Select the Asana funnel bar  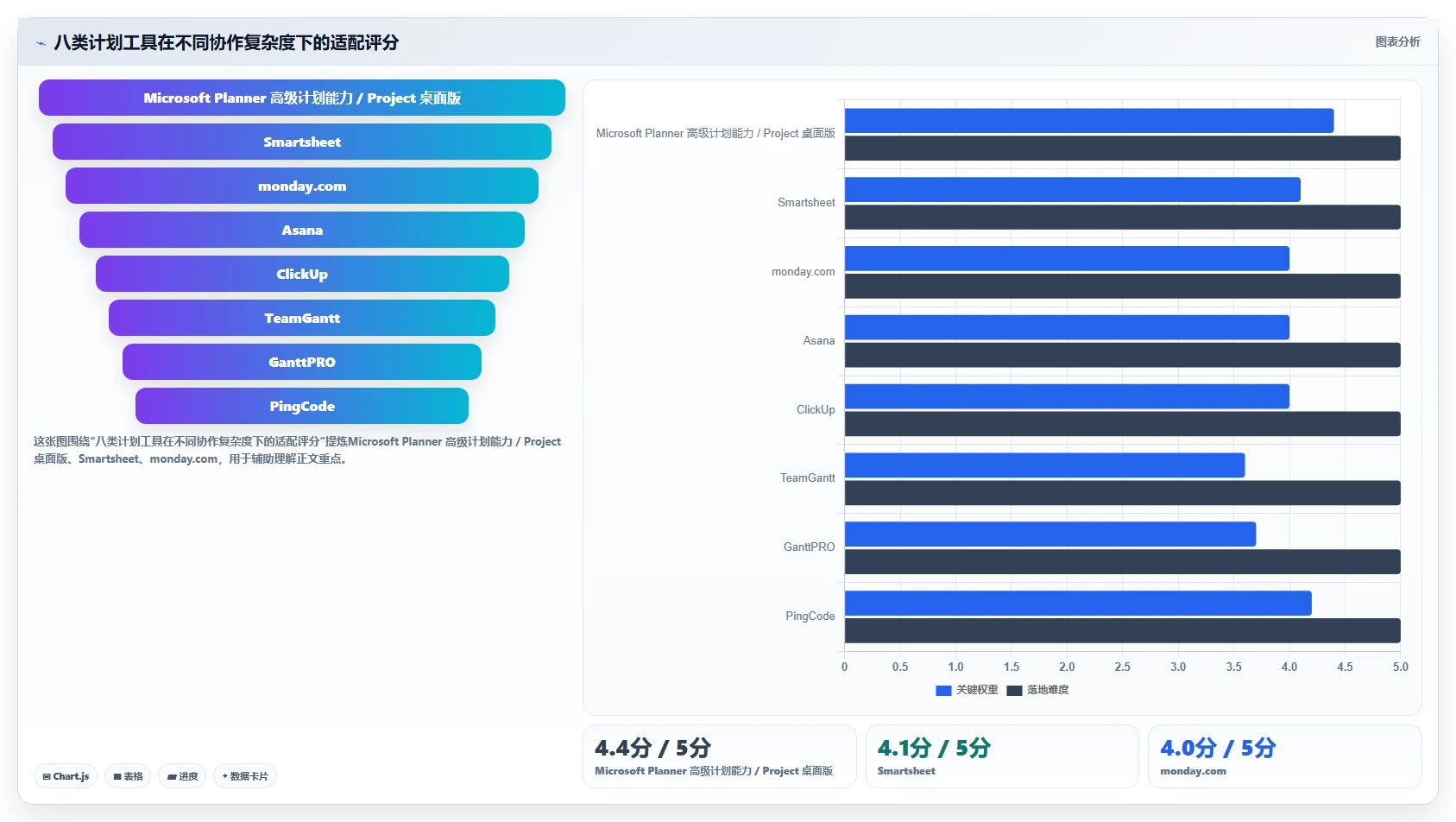[x=302, y=230]
